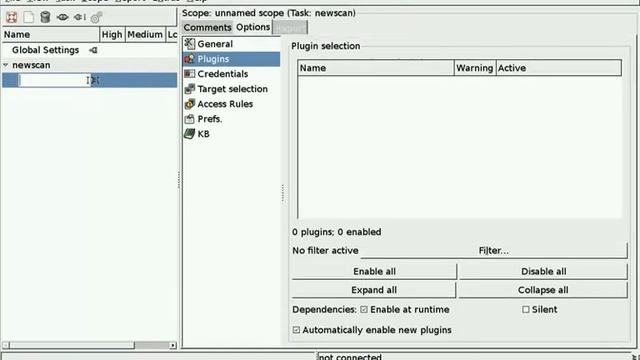Switch to the Options tab
Image resolution: width=640 pixels, height=360 pixels.
click(253, 27)
